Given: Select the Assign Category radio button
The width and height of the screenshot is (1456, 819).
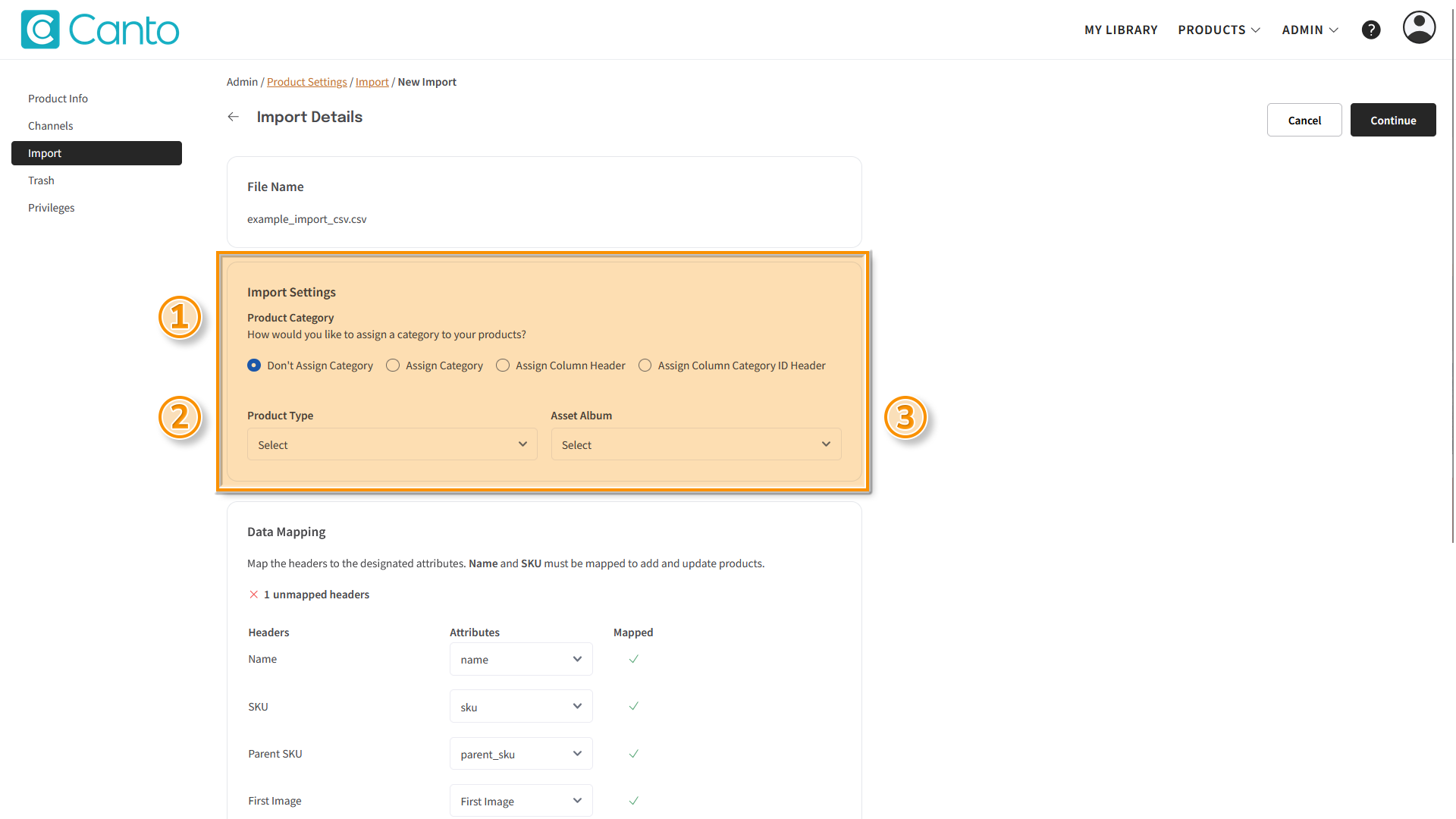Looking at the screenshot, I should [x=393, y=366].
